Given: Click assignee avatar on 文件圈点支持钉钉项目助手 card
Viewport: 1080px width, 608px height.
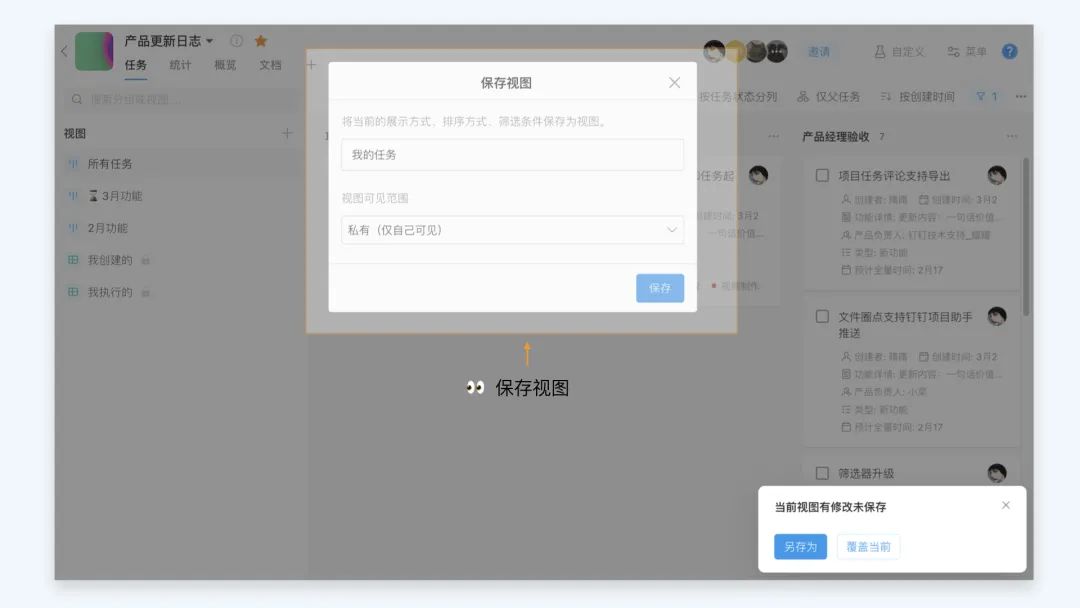Looking at the screenshot, I should (997, 317).
